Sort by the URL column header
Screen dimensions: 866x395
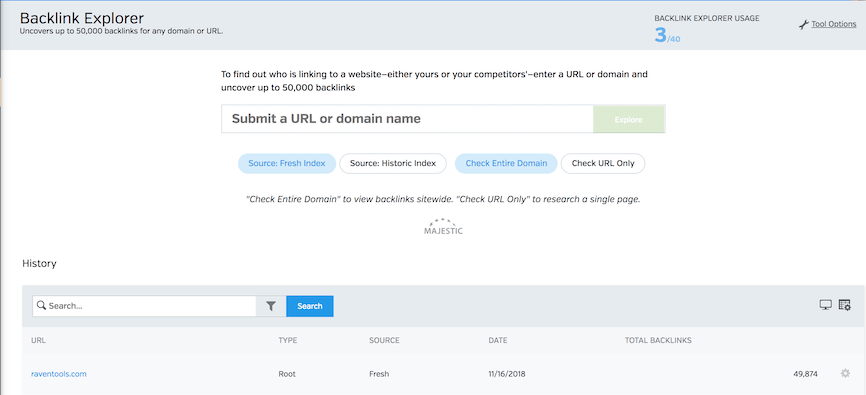(x=38, y=340)
